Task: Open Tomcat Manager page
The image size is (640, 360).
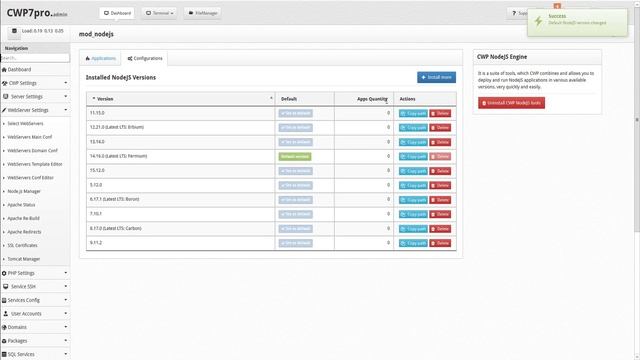Action: (24, 259)
